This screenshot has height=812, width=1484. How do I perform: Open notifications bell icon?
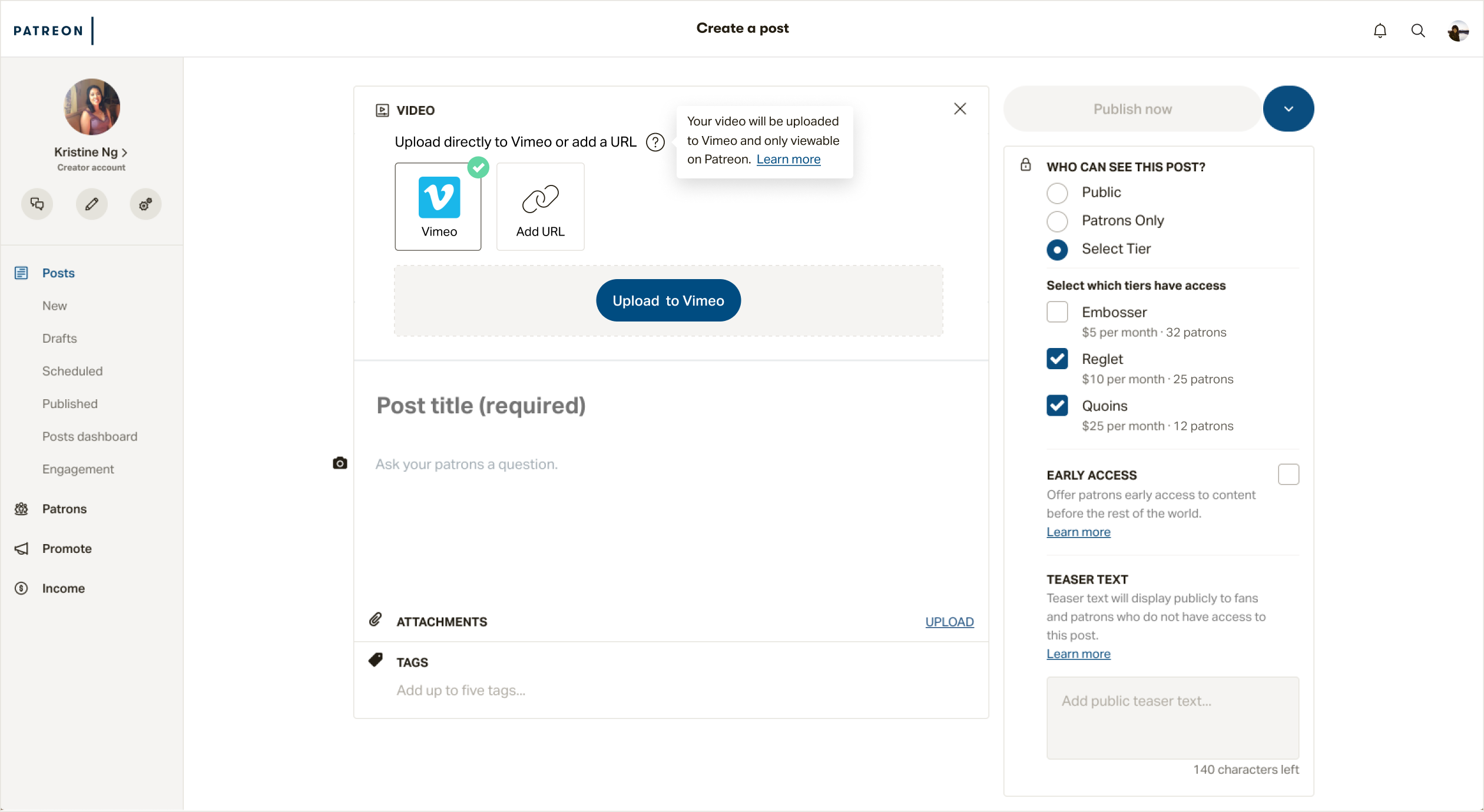tap(1380, 31)
